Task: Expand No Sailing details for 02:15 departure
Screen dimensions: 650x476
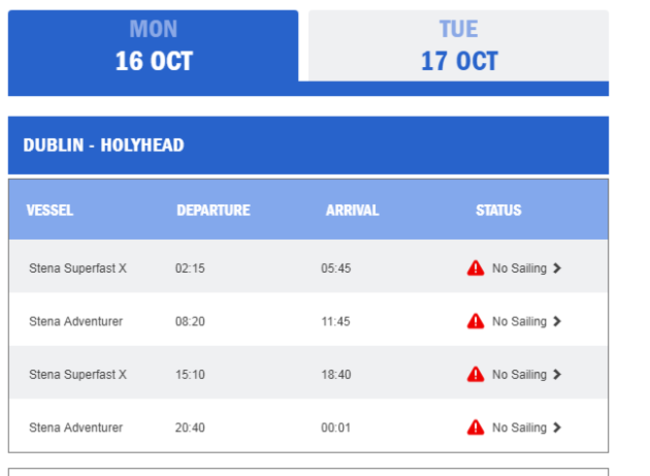Action: coord(557,268)
